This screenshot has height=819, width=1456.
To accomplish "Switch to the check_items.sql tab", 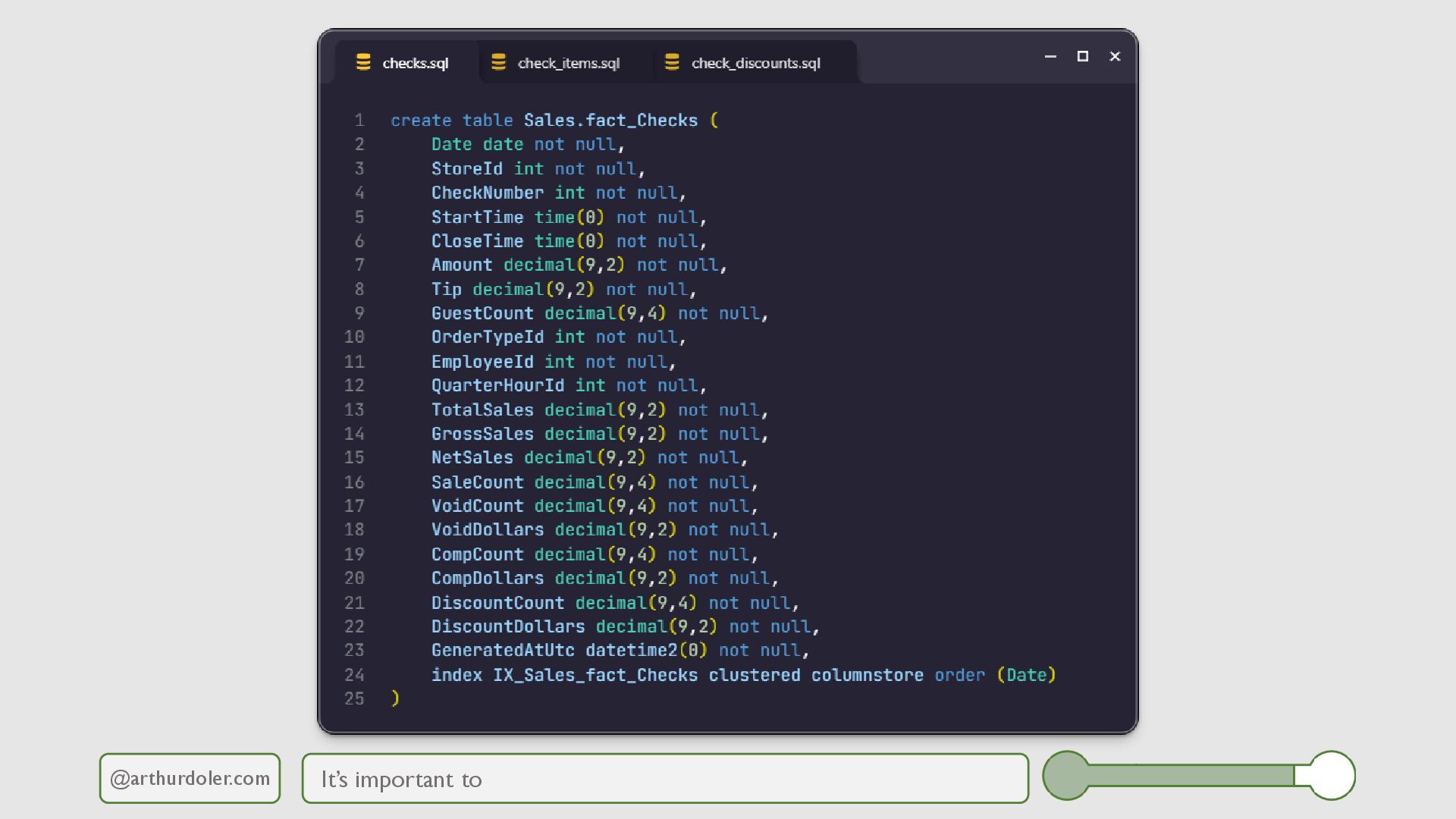I will 568,63.
